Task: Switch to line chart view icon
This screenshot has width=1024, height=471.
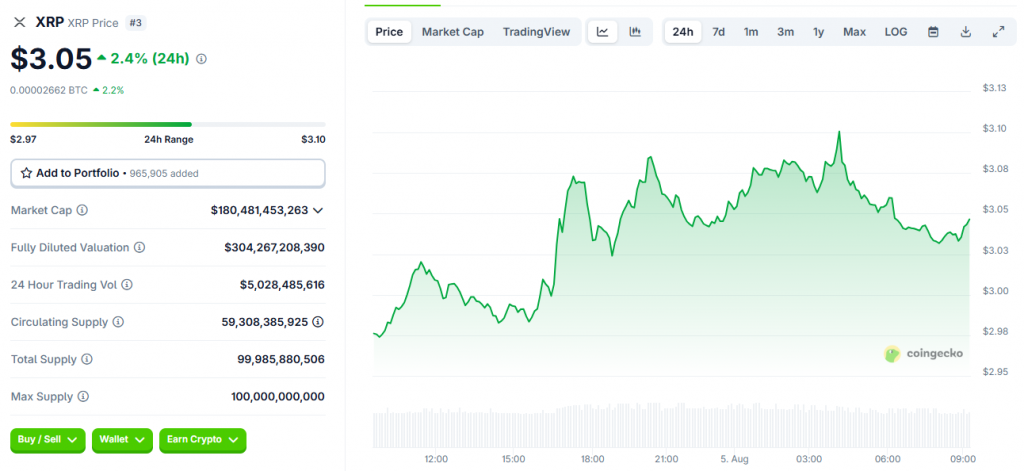Action: tap(602, 32)
